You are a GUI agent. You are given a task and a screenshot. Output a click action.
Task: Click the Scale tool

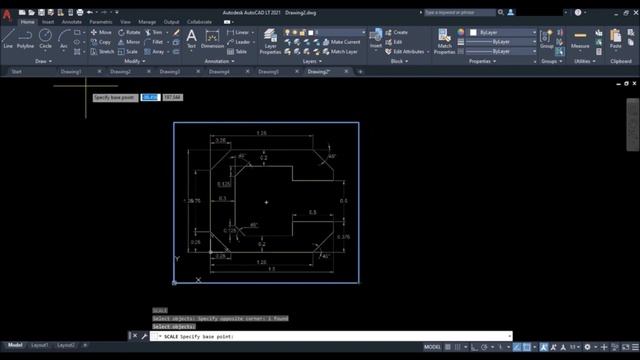coord(128,52)
